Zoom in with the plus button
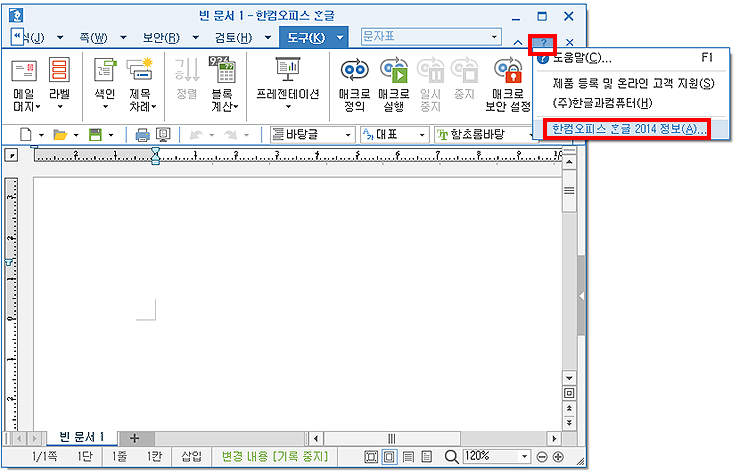740x473 pixels. pos(558,457)
